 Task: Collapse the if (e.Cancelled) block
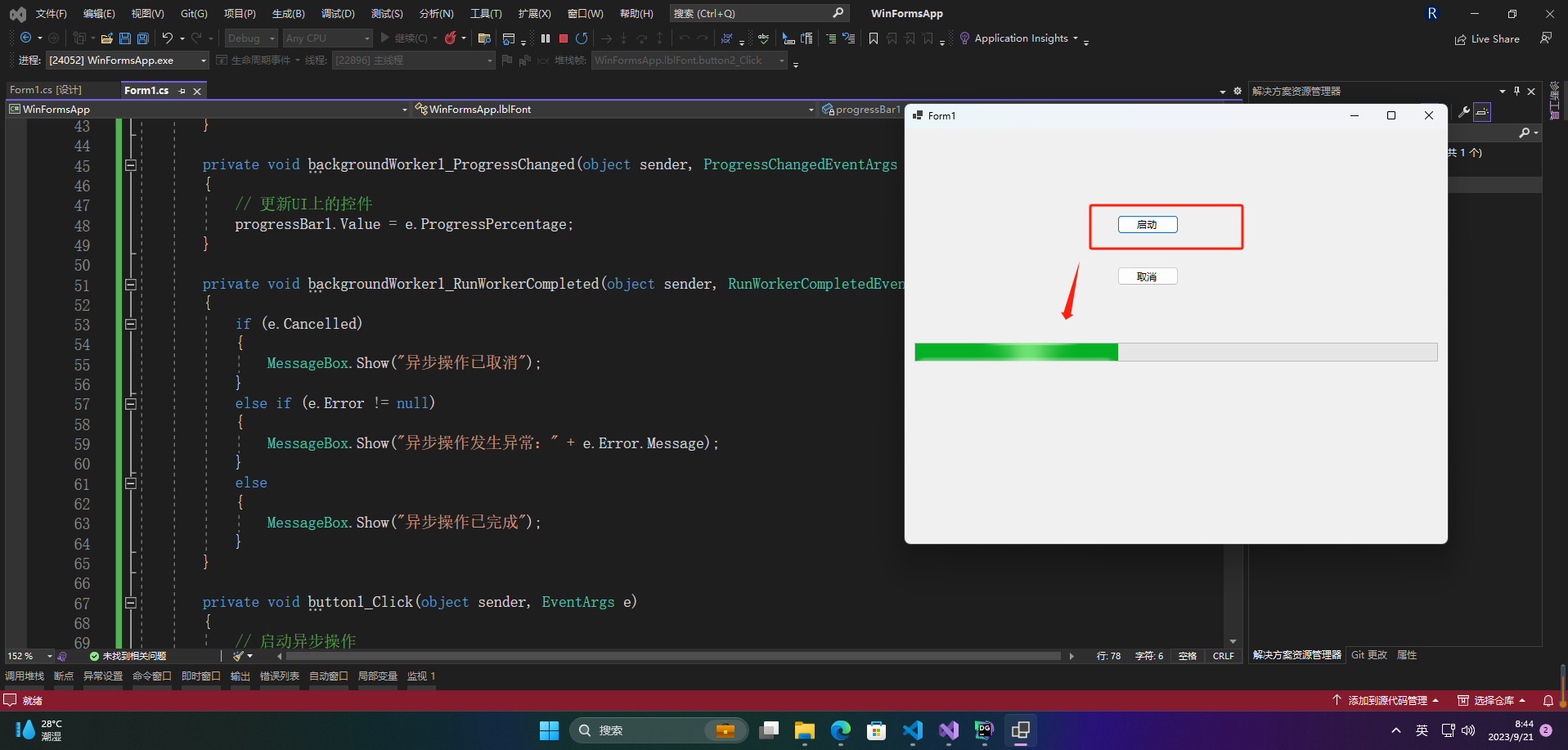tap(130, 324)
